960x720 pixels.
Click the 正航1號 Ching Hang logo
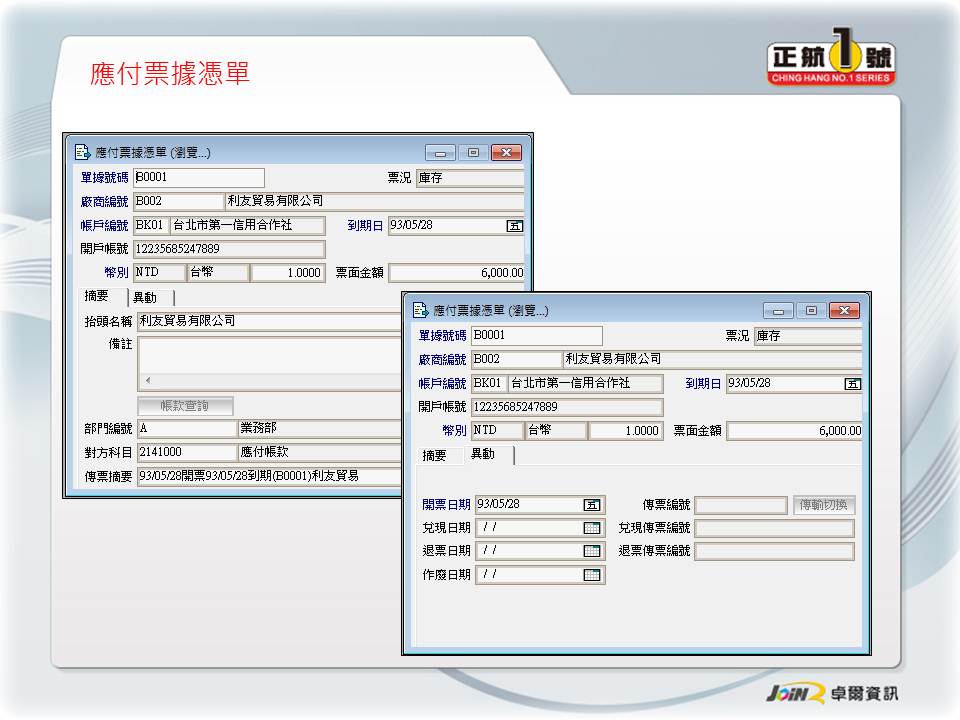click(831, 63)
